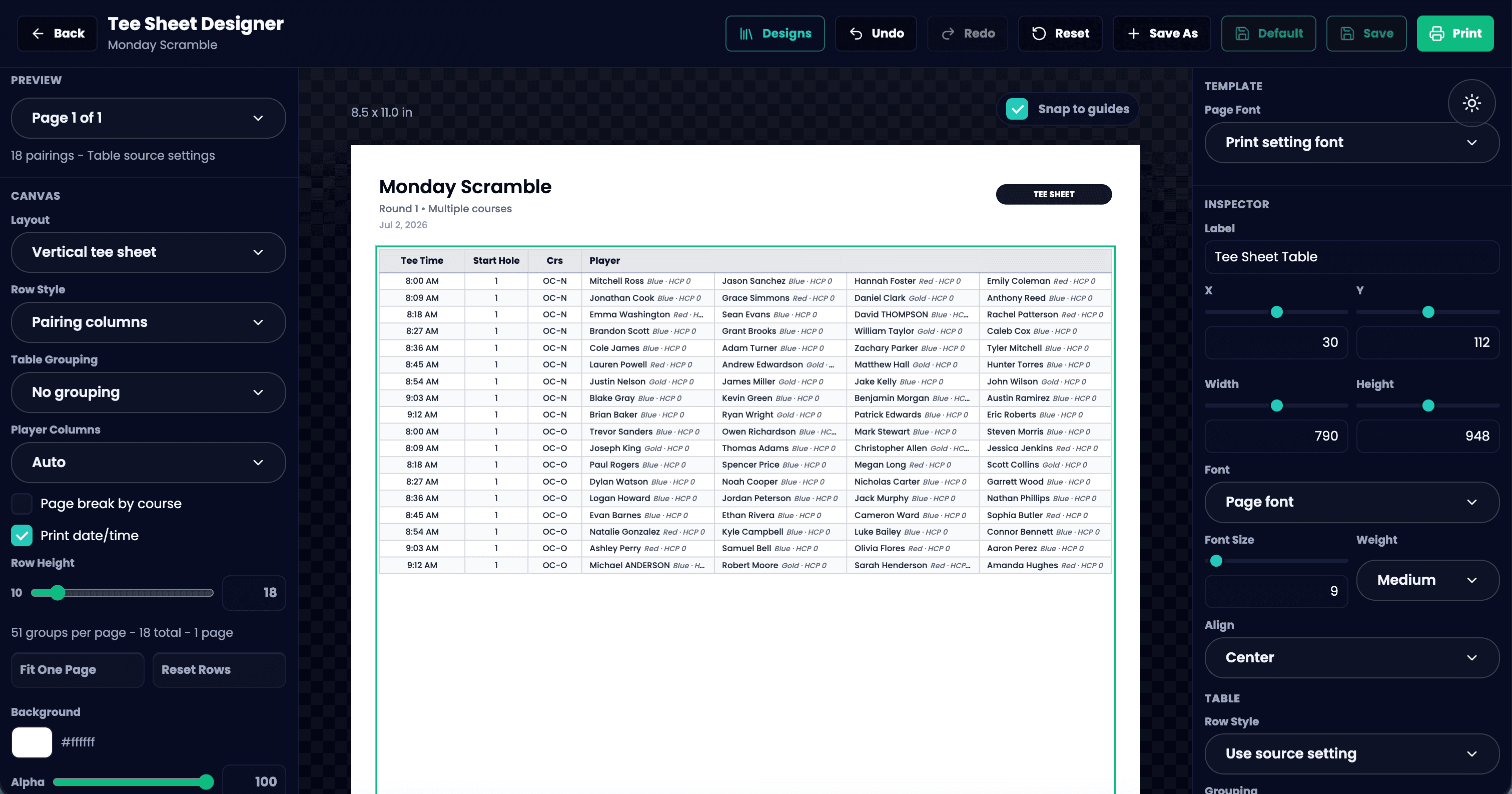
Task: Click the Alpha slider
Action: pyautogui.click(x=133, y=782)
